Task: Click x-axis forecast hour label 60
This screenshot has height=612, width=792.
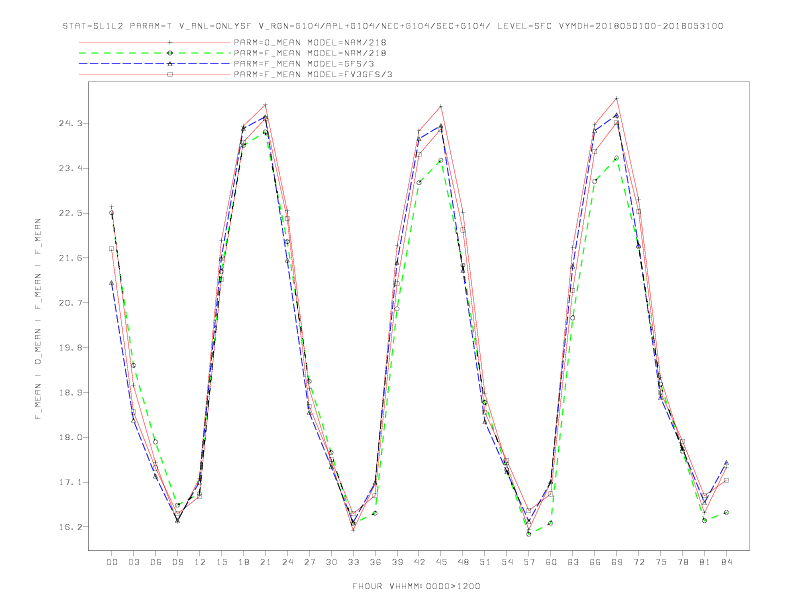Action: click(x=551, y=562)
